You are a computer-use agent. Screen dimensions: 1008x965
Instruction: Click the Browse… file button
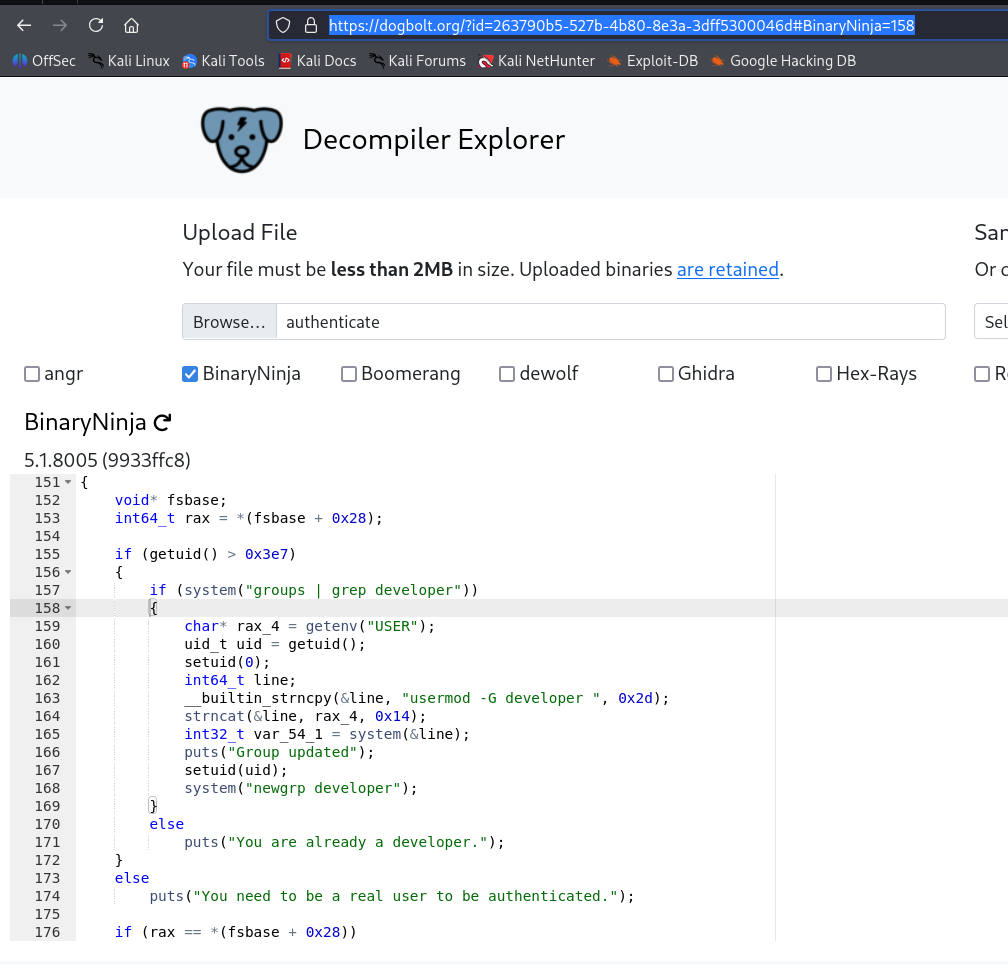click(229, 322)
